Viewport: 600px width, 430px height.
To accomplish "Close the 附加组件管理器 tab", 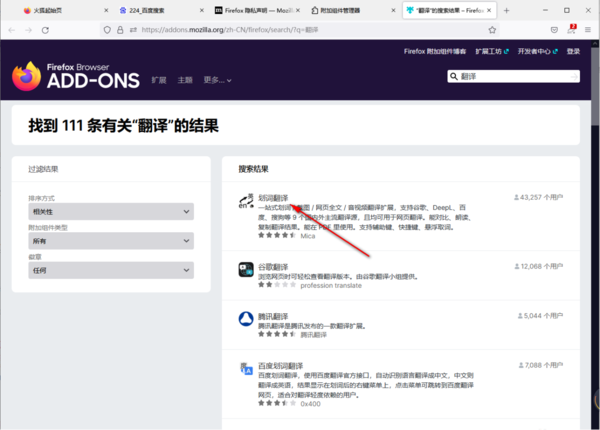I will [393, 11].
